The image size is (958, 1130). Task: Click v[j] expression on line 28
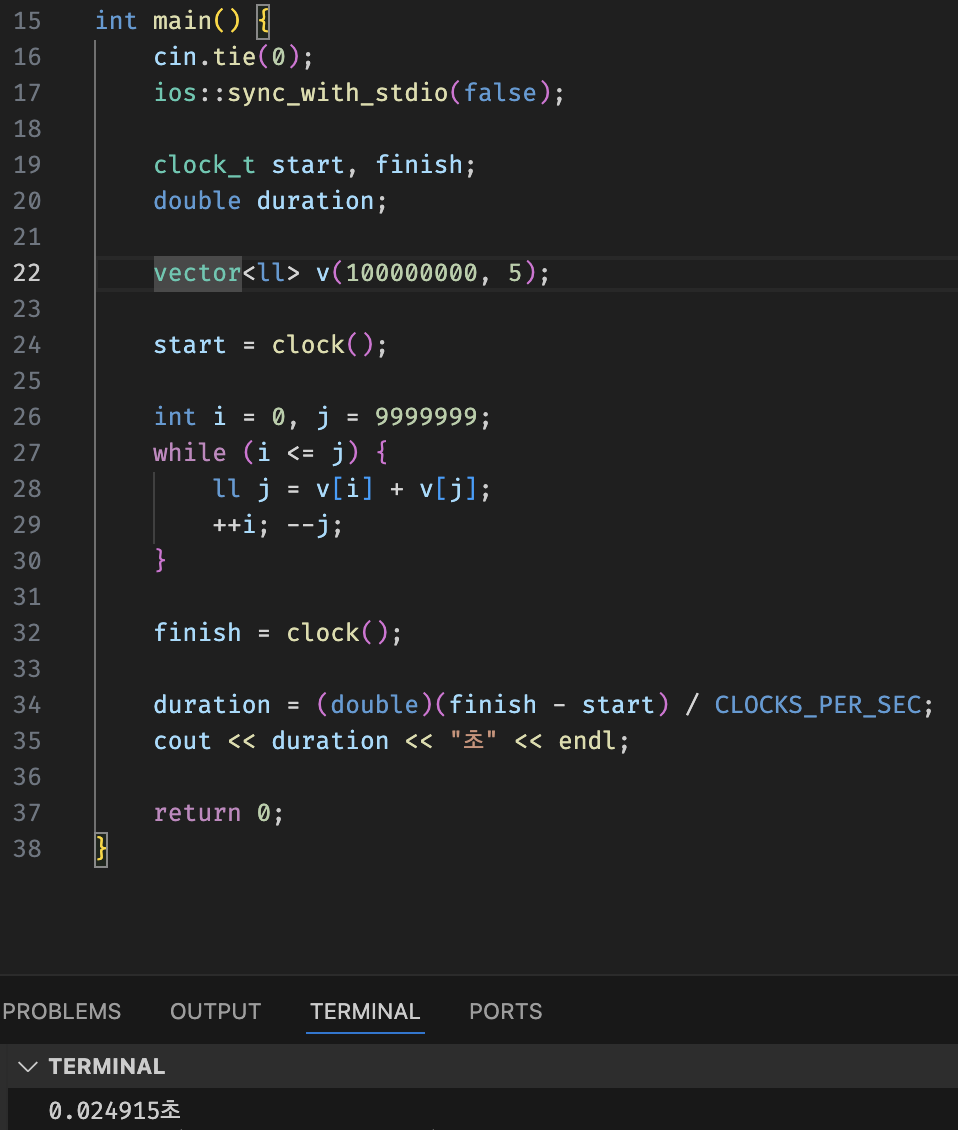tap(448, 489)
